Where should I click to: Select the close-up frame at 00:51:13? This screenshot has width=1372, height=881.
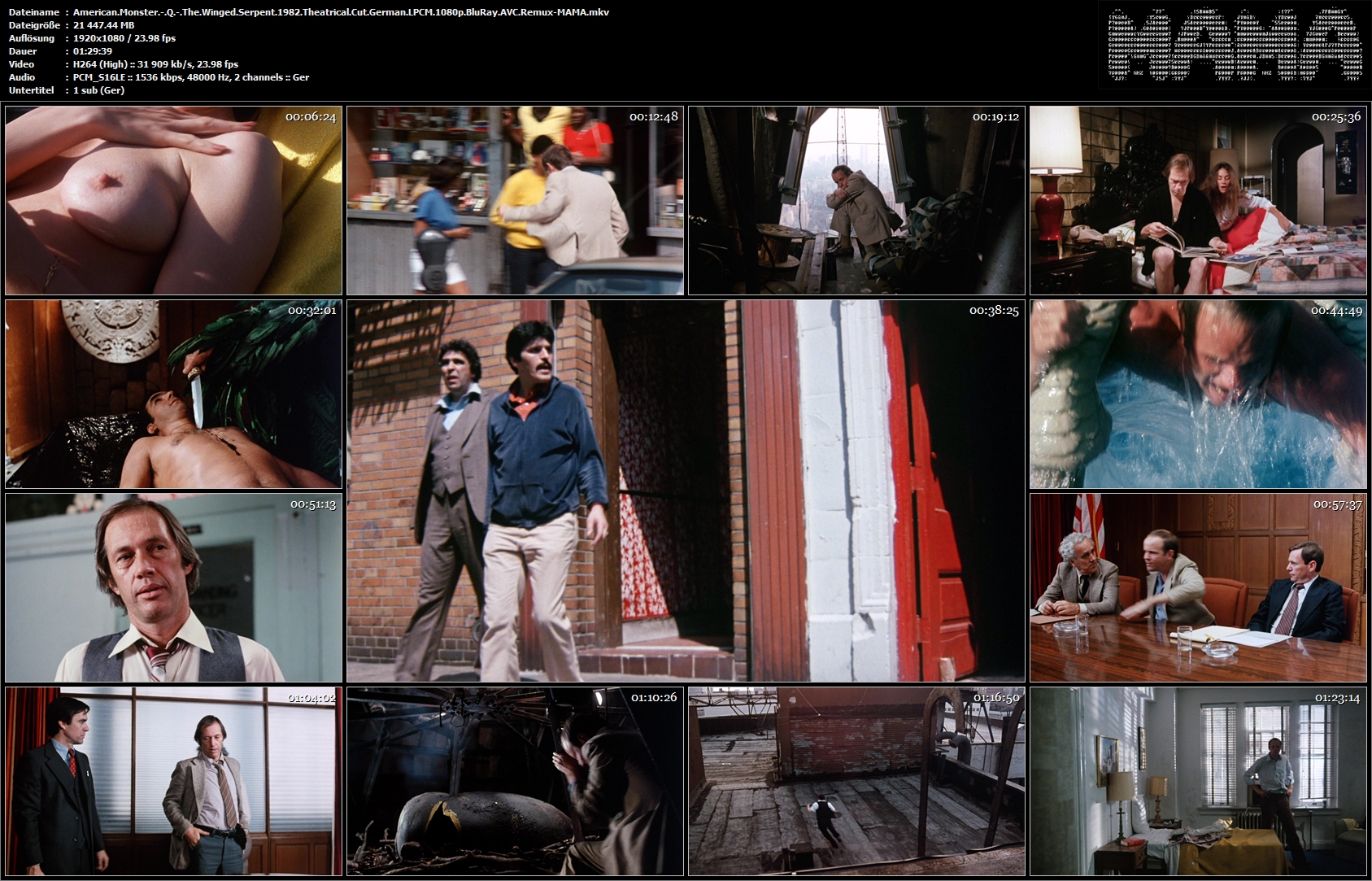tap(173, 587)
